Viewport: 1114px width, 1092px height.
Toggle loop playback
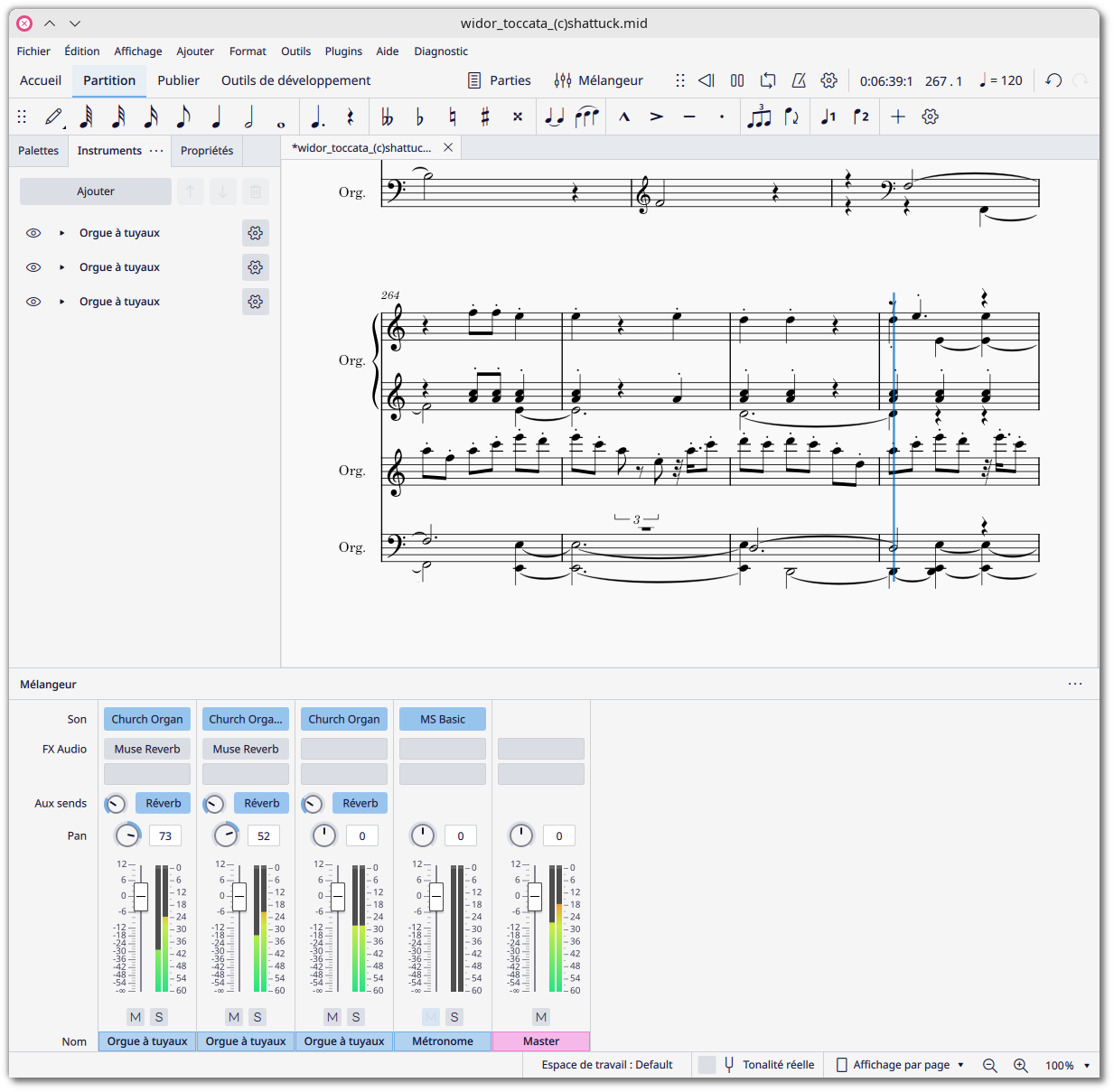768,80
